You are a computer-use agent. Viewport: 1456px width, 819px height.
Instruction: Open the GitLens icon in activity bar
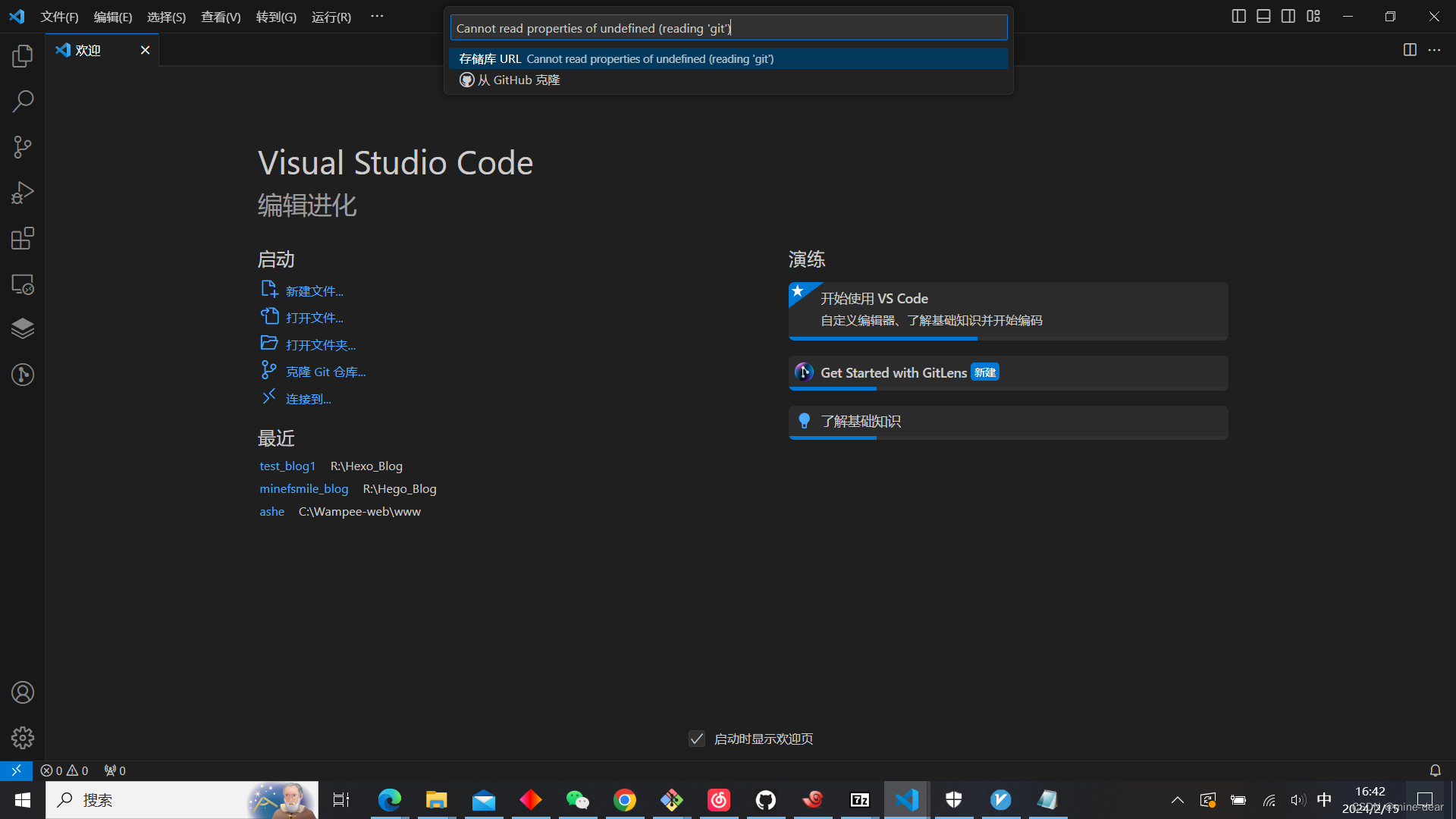(x=23, y=375)
